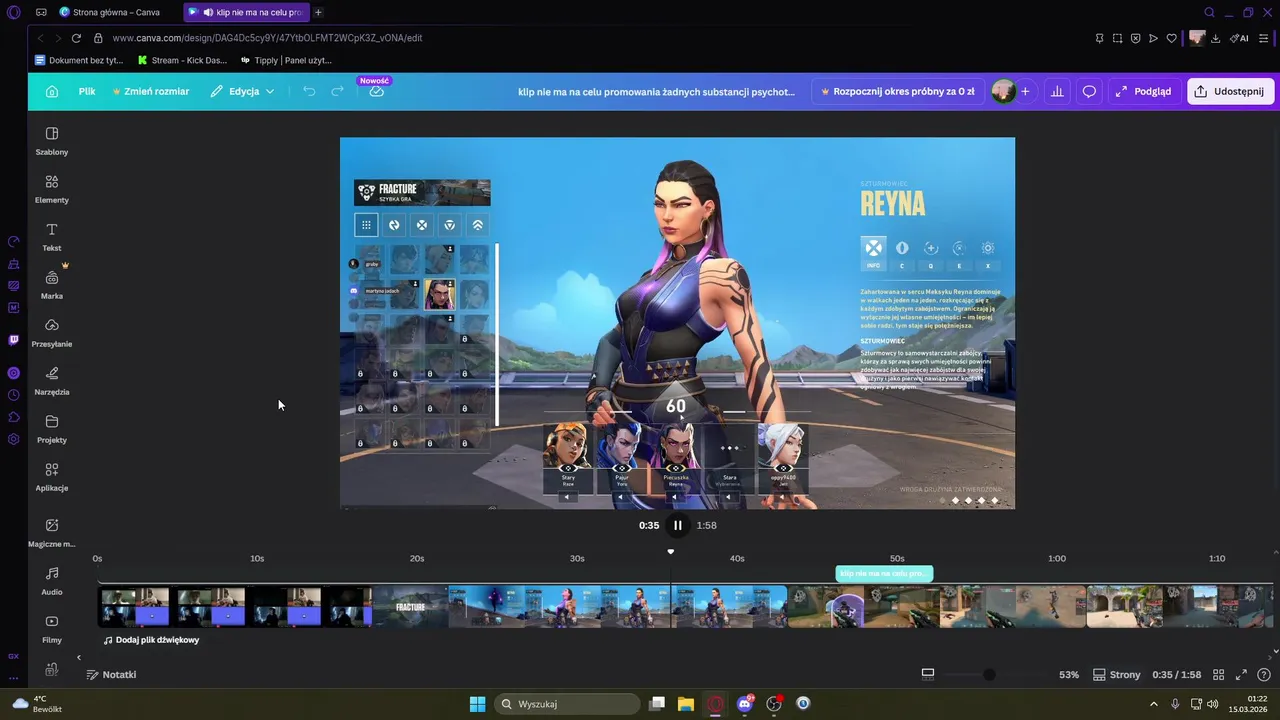Image resolution: width=1280 pixels, height=720 pixels.
Task: Click the Wyszukaj taskbar search box
Action: click(567, 704)
